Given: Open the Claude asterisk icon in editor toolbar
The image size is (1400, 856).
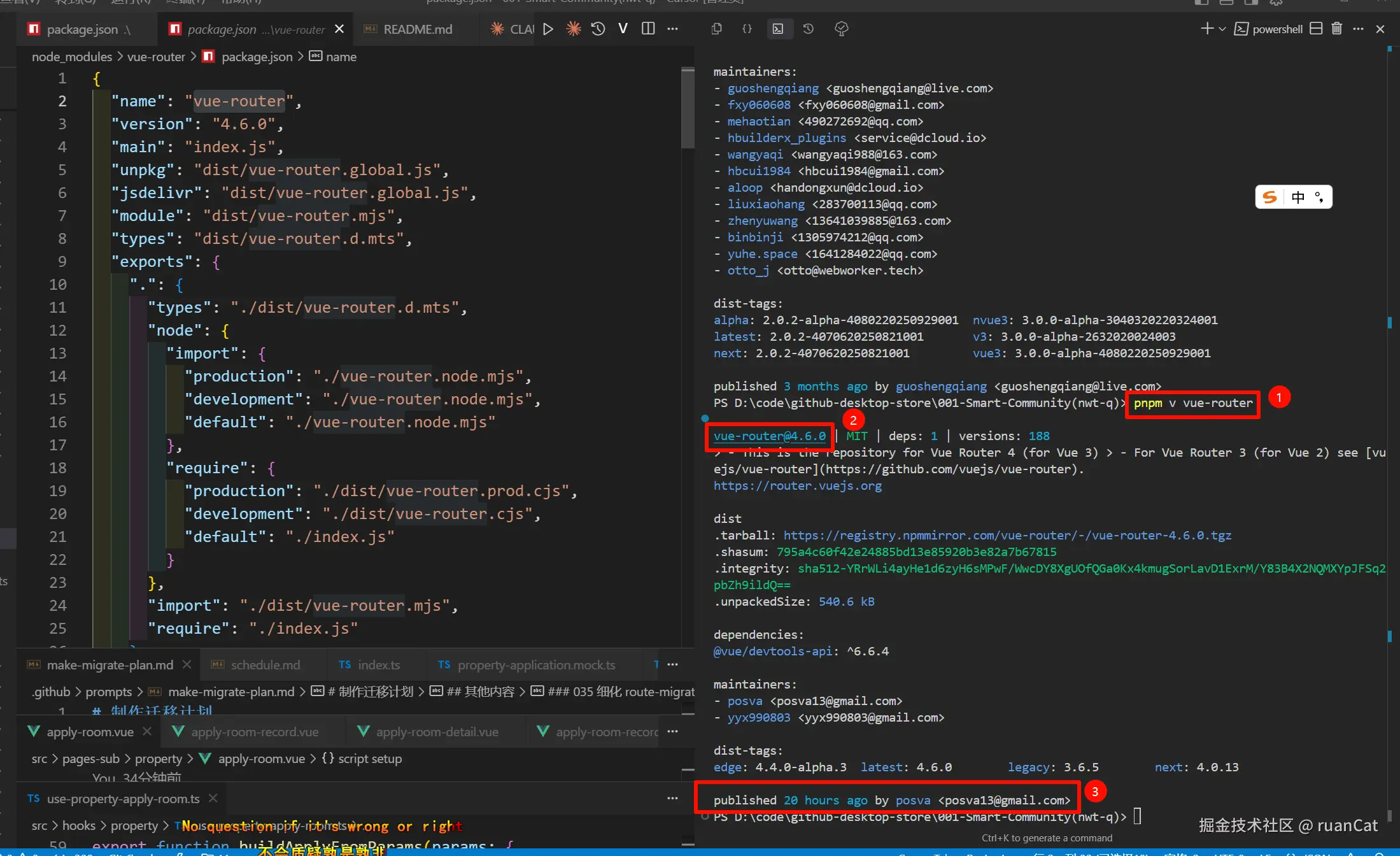Looking at the screenshot, I should click(x=574, y=29).
